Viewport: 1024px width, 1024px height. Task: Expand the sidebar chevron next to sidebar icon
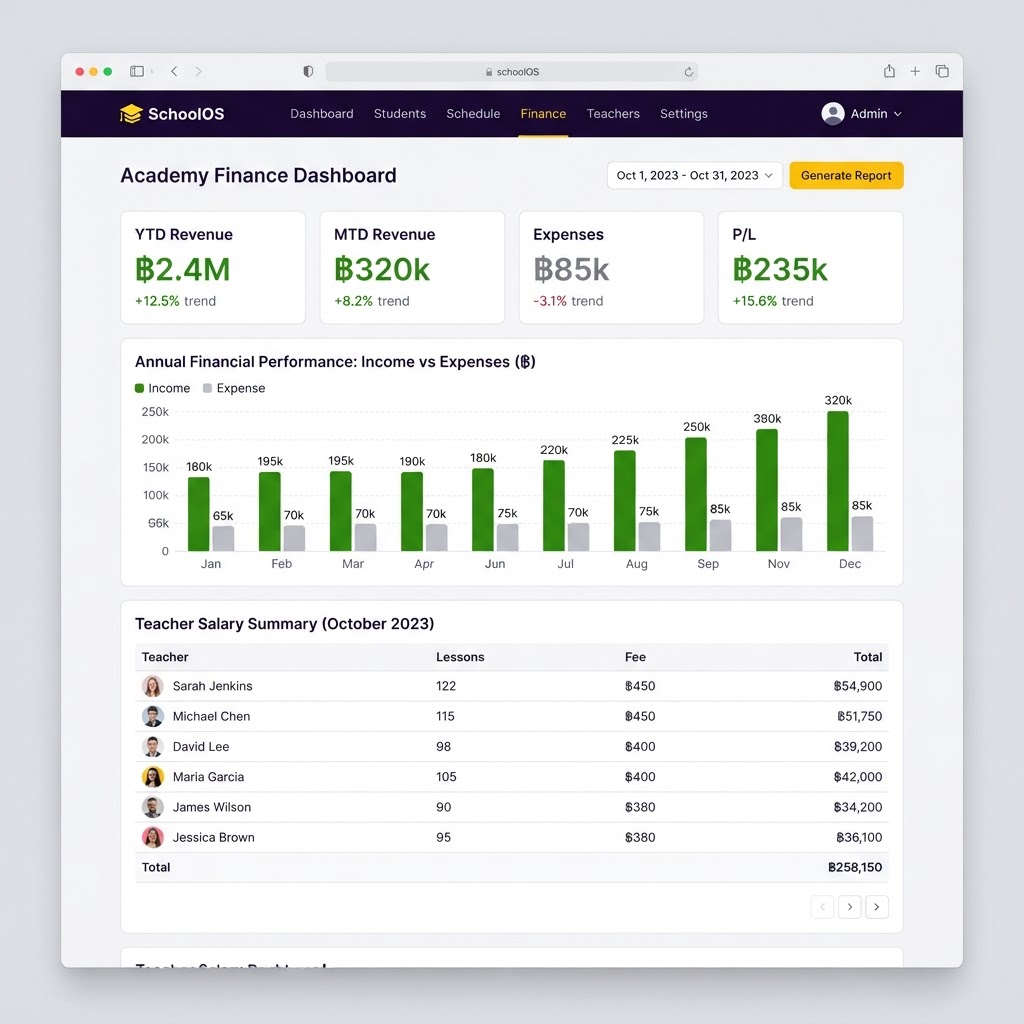pyautogui.click(x=152, y=71)
